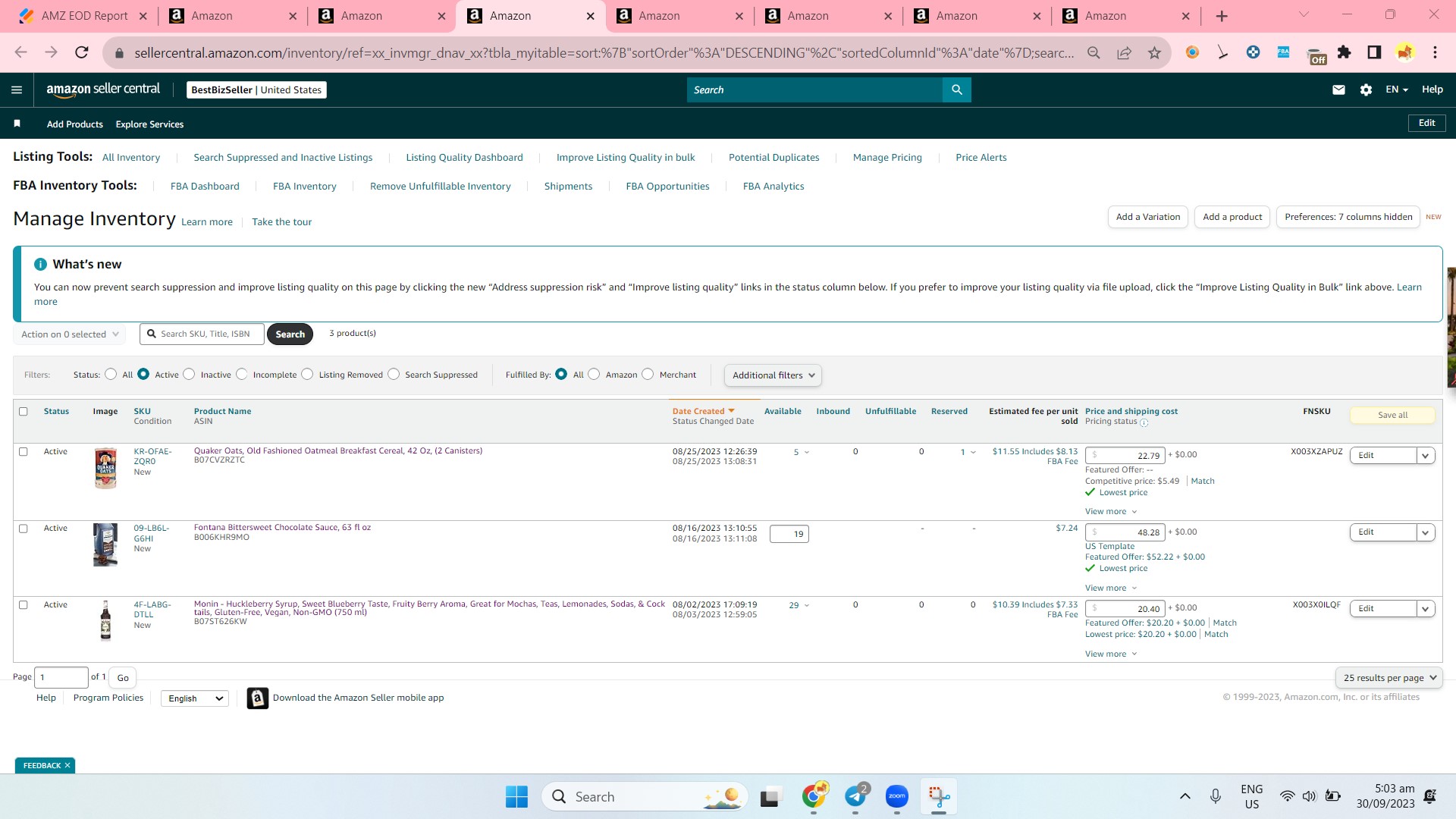Open Telegram from the taskbar
The width and height of the screenshot is (1456, 819).
click(856, 796)
